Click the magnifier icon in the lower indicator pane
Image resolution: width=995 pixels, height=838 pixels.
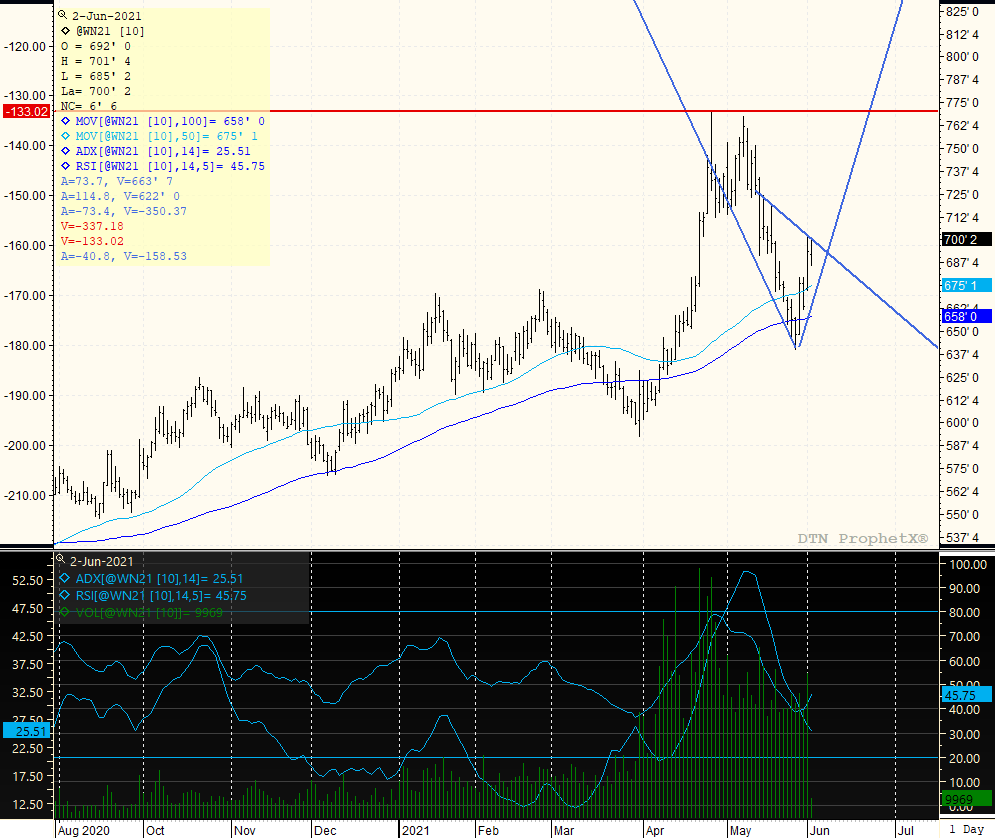(62, 561)
